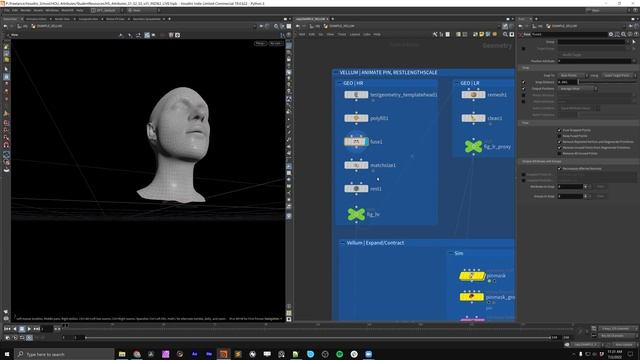Open File Explorer from the taskbar
The width and height of the screenshot is (640, 360).
click(122, 354)
